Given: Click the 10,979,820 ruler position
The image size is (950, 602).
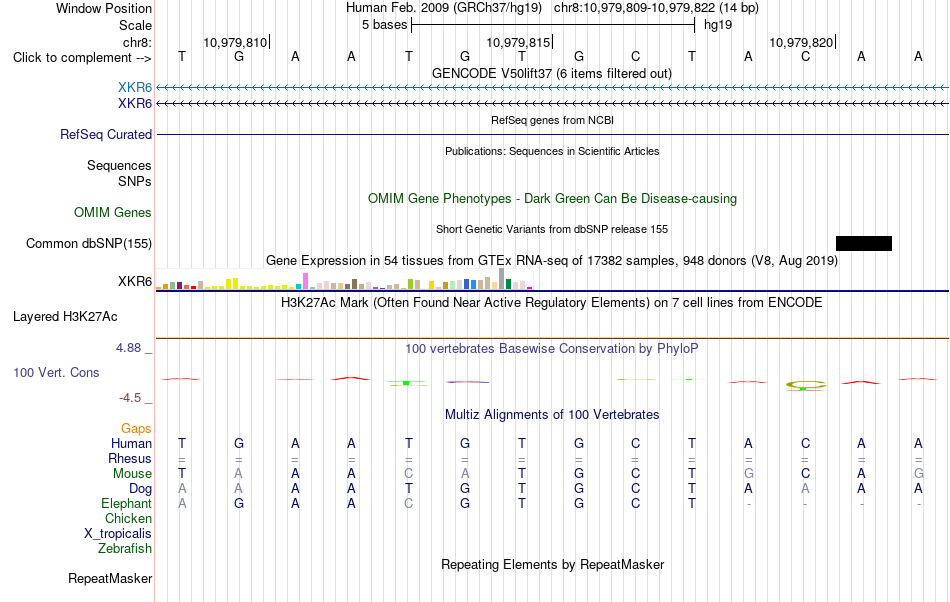Looking at the screenshot, I should [801, 42].
